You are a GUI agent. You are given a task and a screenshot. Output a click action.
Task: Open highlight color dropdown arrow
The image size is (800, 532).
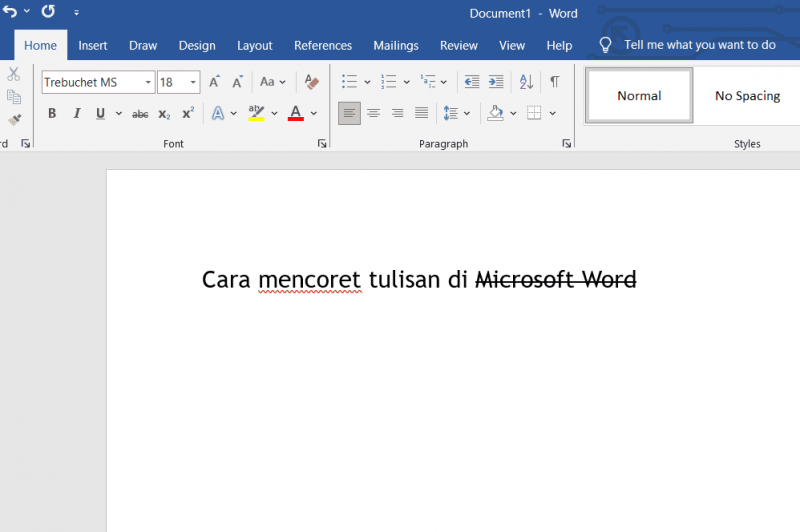coord(274,113)
